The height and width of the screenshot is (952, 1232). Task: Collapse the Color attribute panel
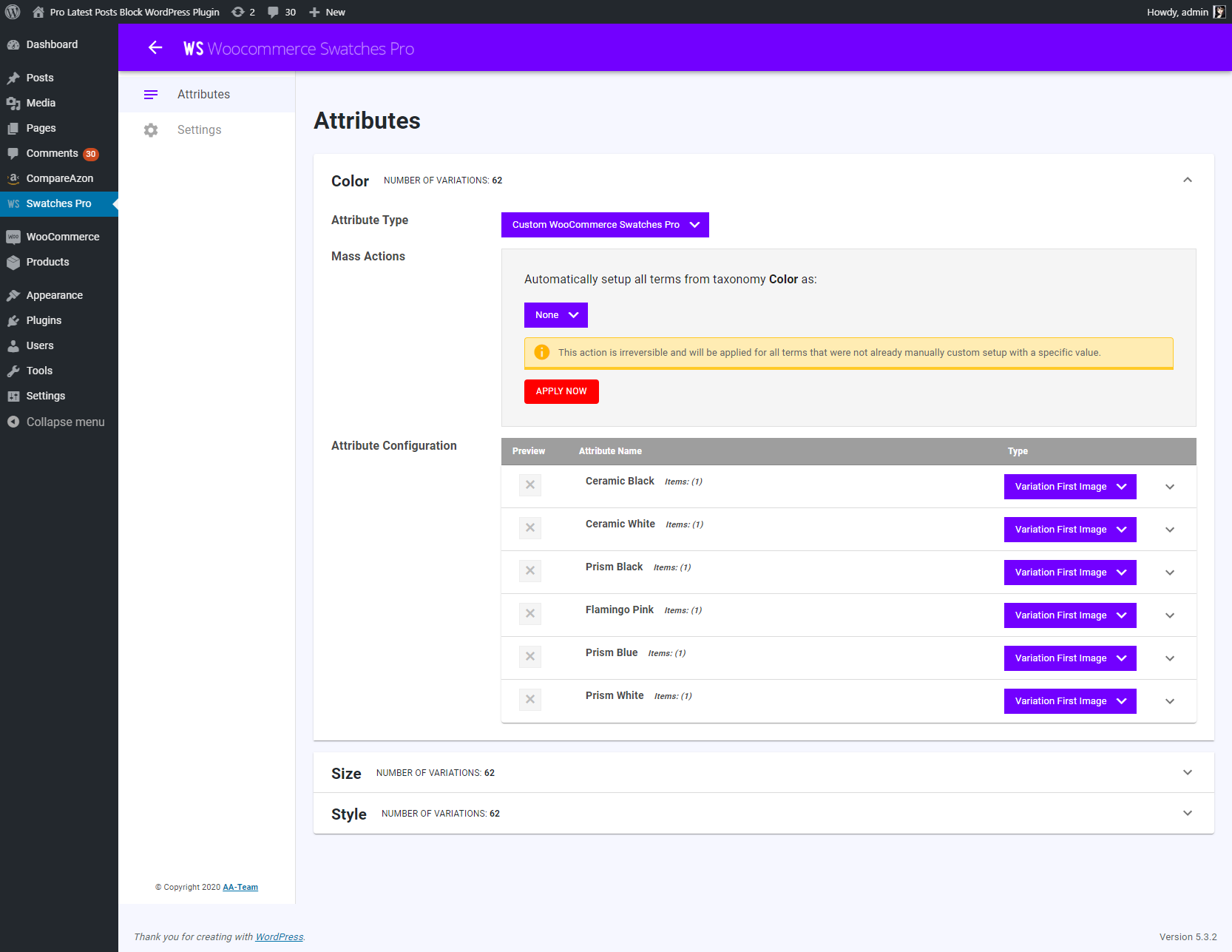coord(1188,180)
